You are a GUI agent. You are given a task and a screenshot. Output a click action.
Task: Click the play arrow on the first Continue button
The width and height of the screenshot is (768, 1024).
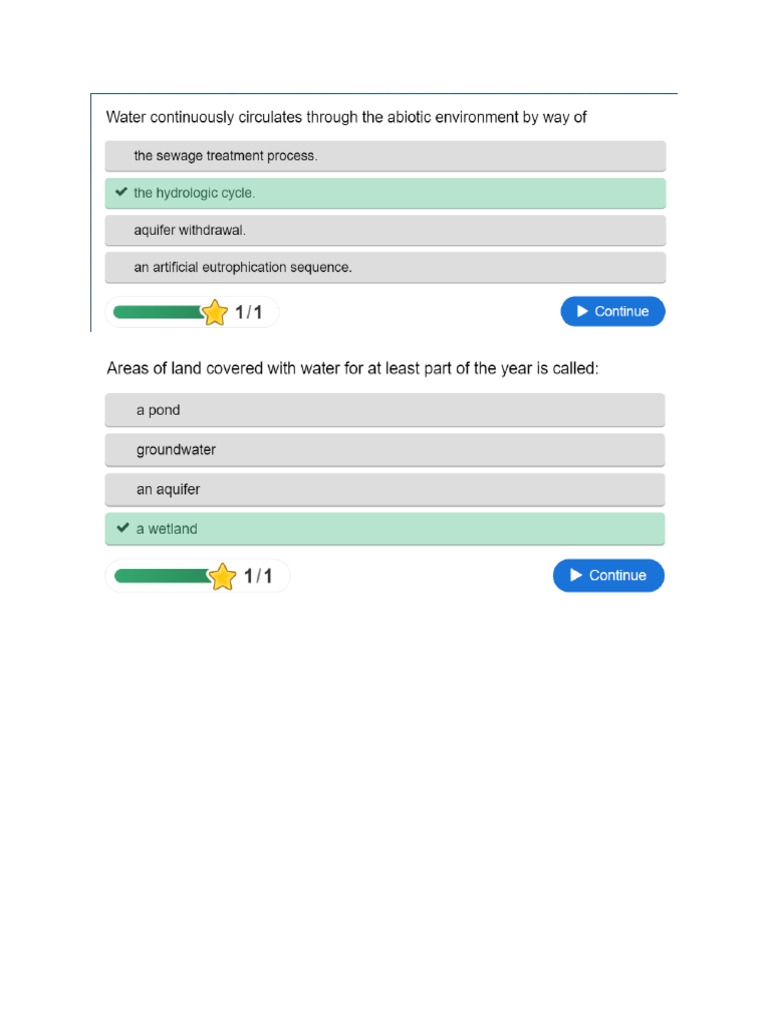point(581,311)
